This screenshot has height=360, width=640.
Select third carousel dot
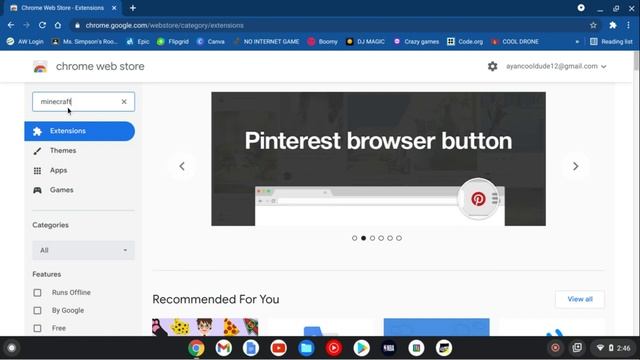point(372,238)
